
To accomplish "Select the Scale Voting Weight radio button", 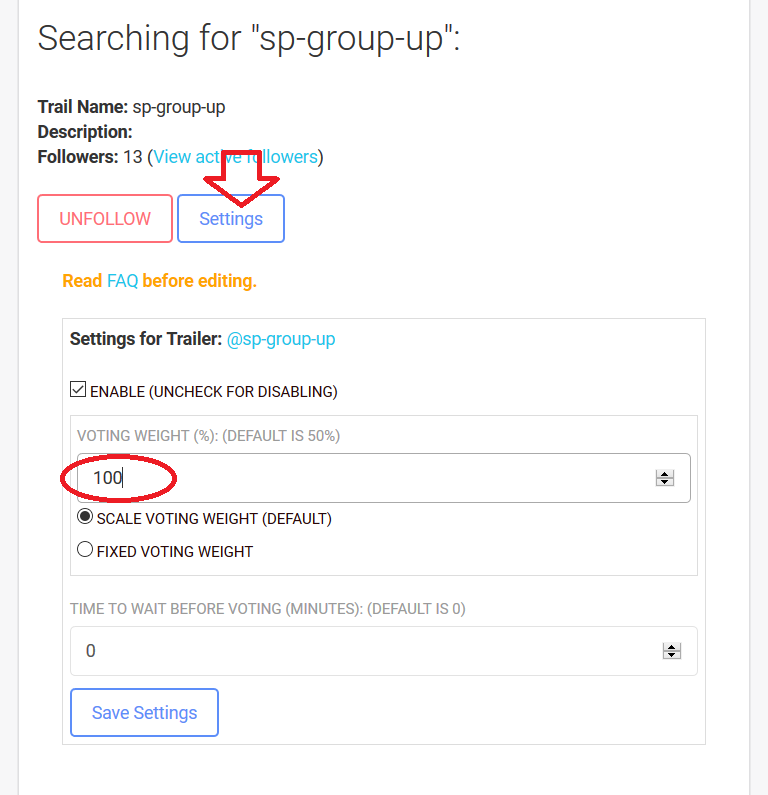I will [x=85, y=517].
